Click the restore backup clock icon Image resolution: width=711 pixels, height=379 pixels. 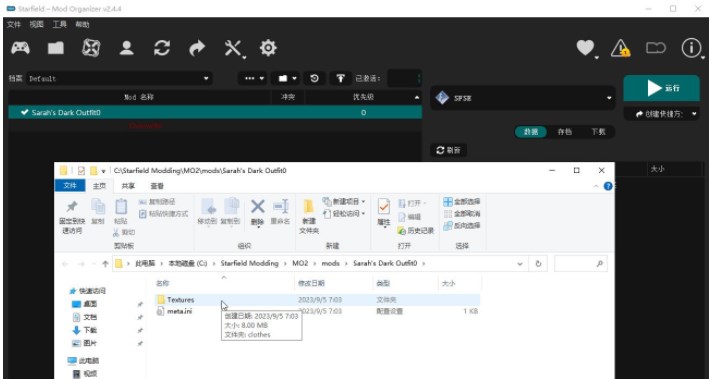pos(314,78)
